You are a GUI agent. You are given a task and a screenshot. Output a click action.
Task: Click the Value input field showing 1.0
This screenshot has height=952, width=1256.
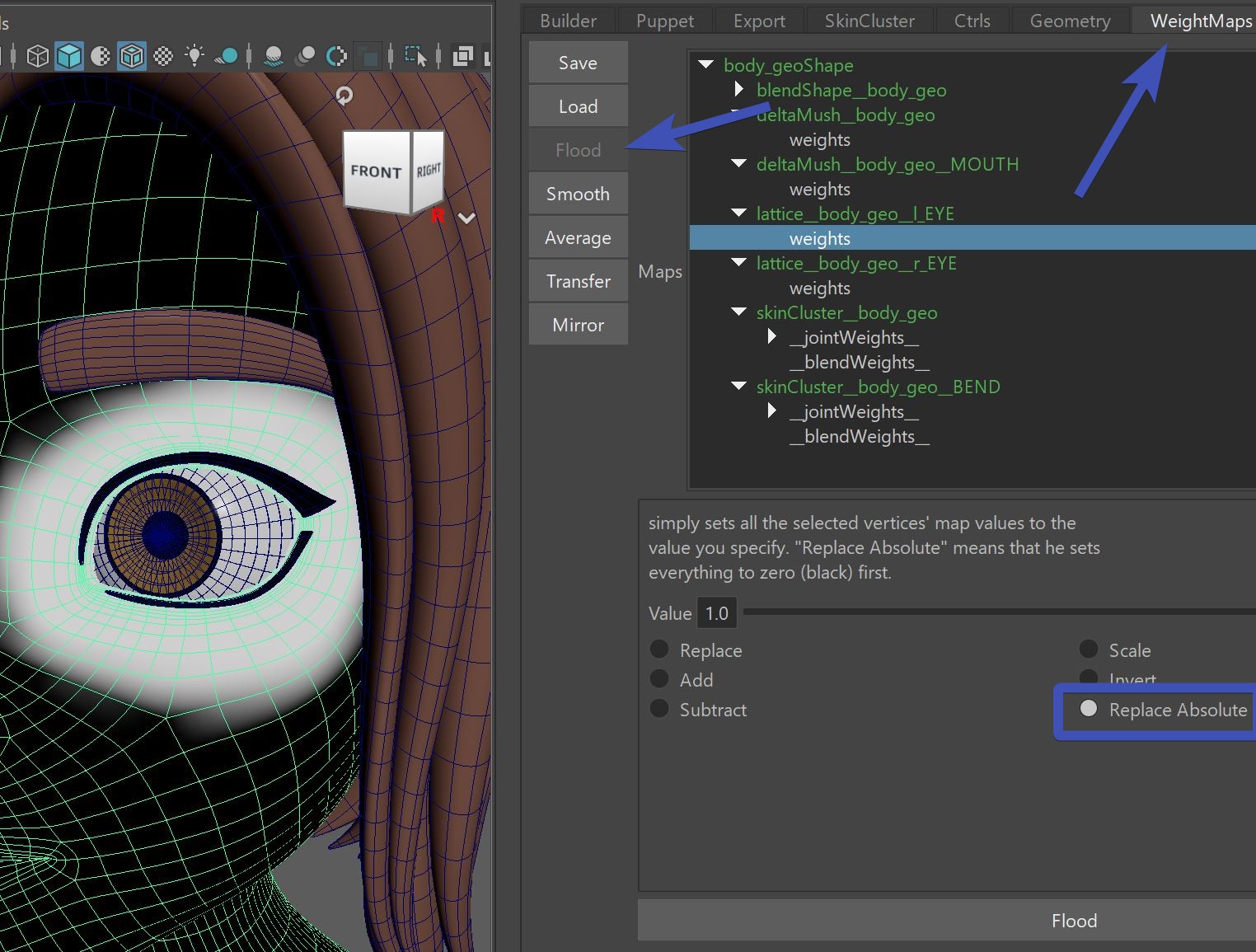tap(716, 613)
